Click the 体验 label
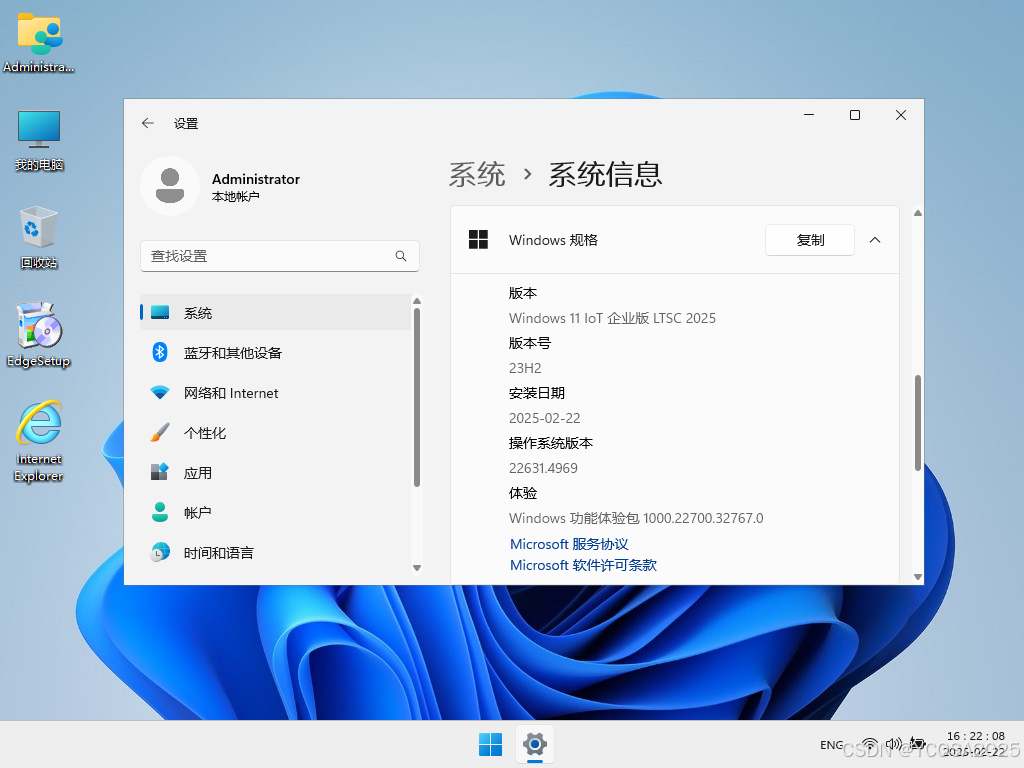The image size is (1024, 768). 523,493
